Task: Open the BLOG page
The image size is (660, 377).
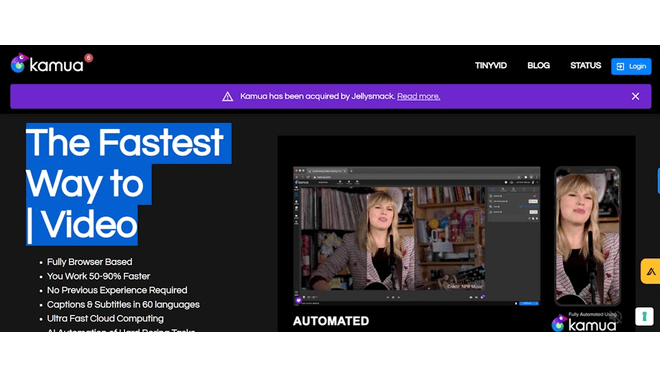Action: 538,66
